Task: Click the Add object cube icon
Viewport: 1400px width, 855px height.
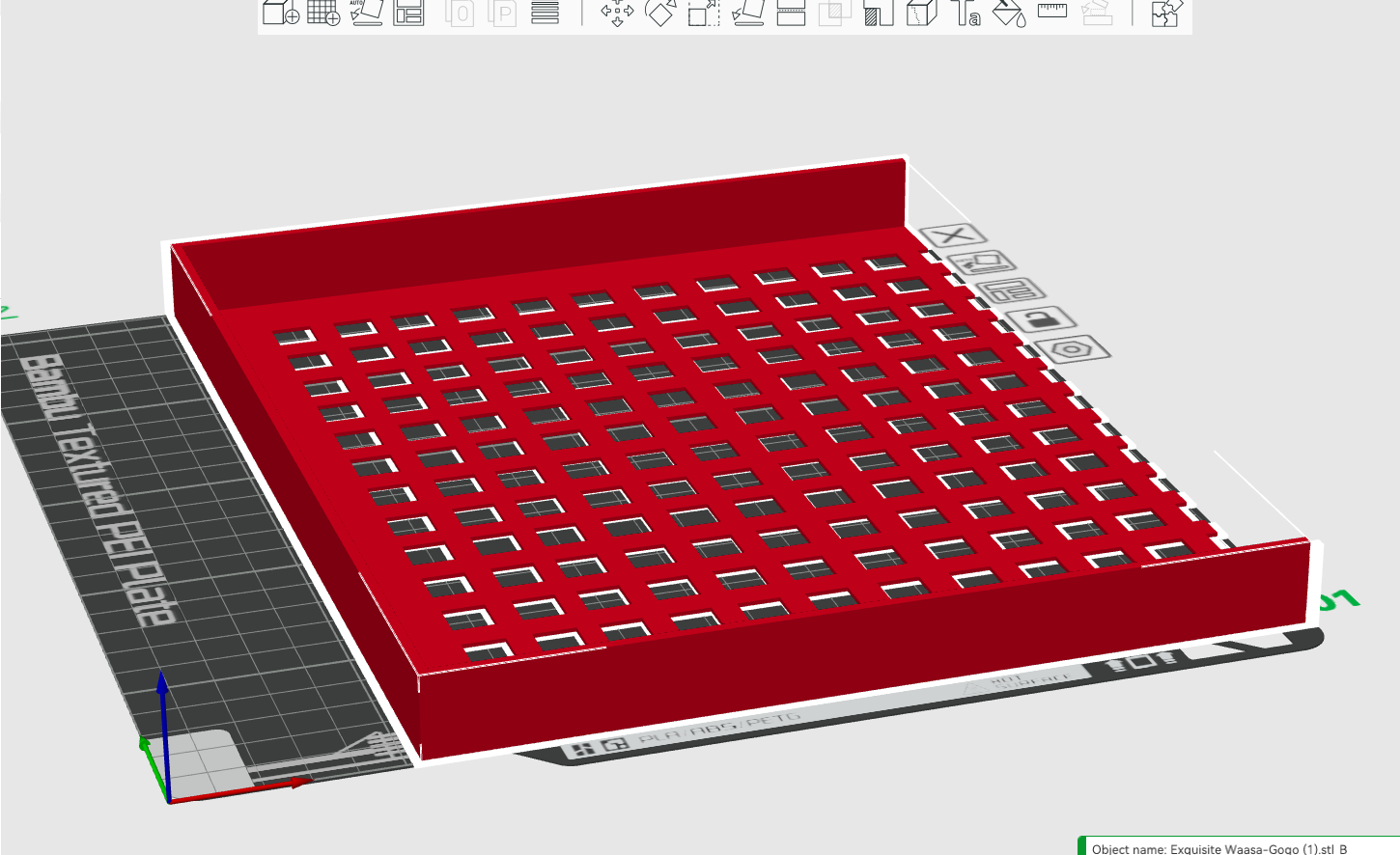Action: point(281,13)
